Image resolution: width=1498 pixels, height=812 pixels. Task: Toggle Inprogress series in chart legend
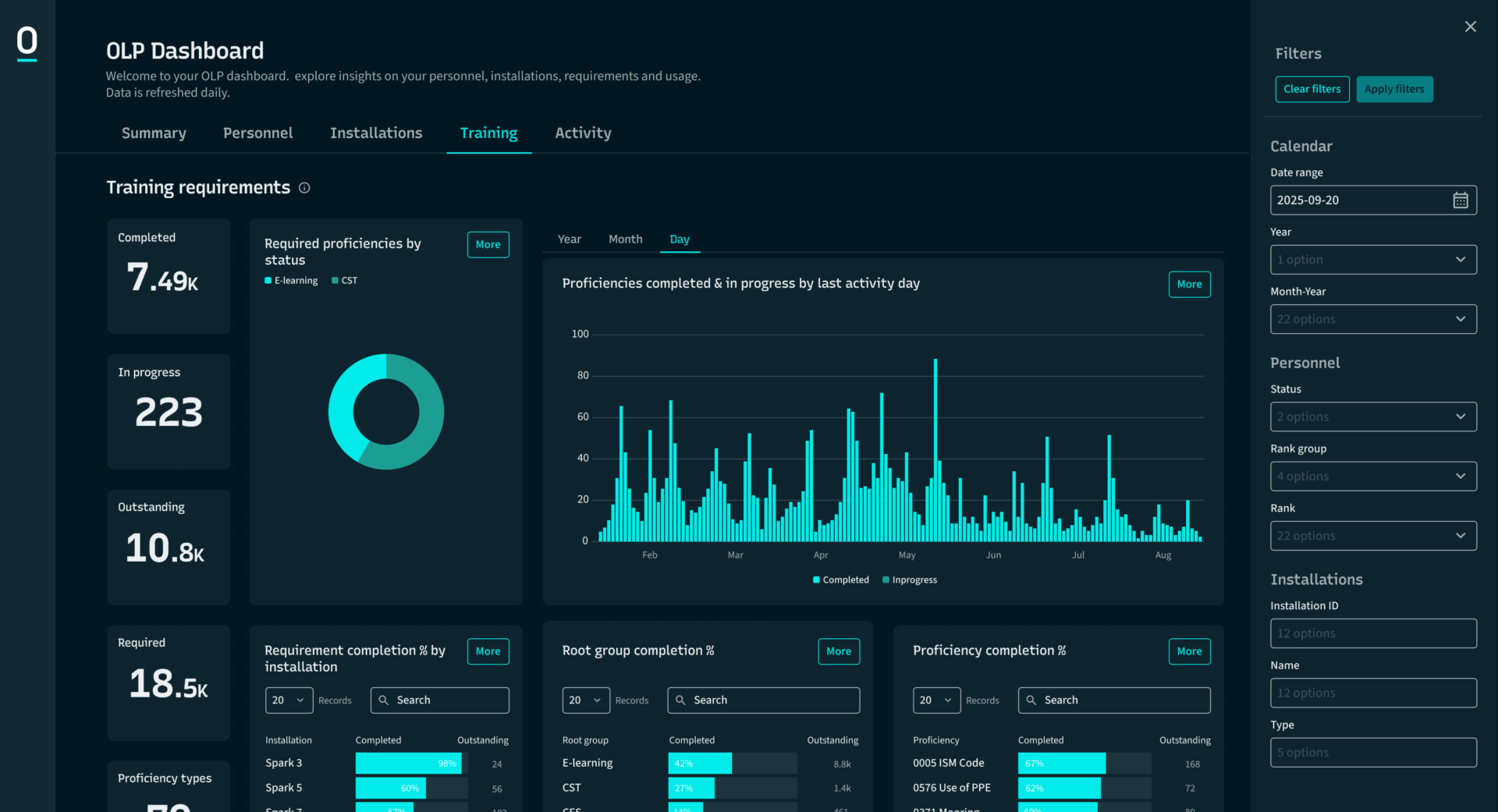click(910, 580)
